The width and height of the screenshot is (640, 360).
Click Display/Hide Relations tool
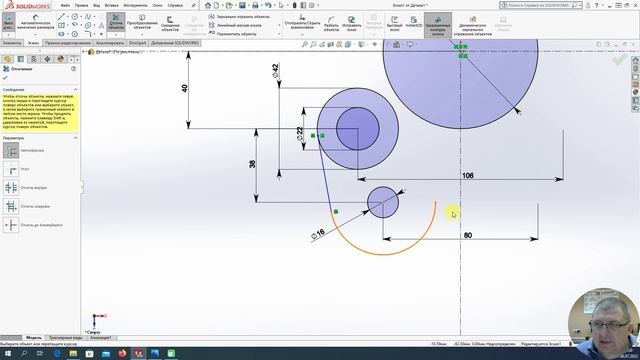(302, 22)
